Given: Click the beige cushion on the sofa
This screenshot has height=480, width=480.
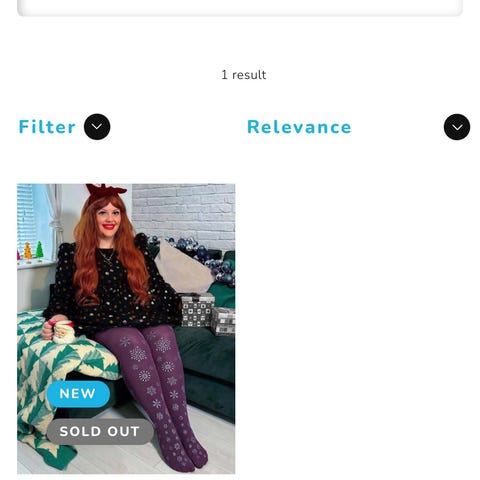Looking at the screenshot, I should click(183, 268).
